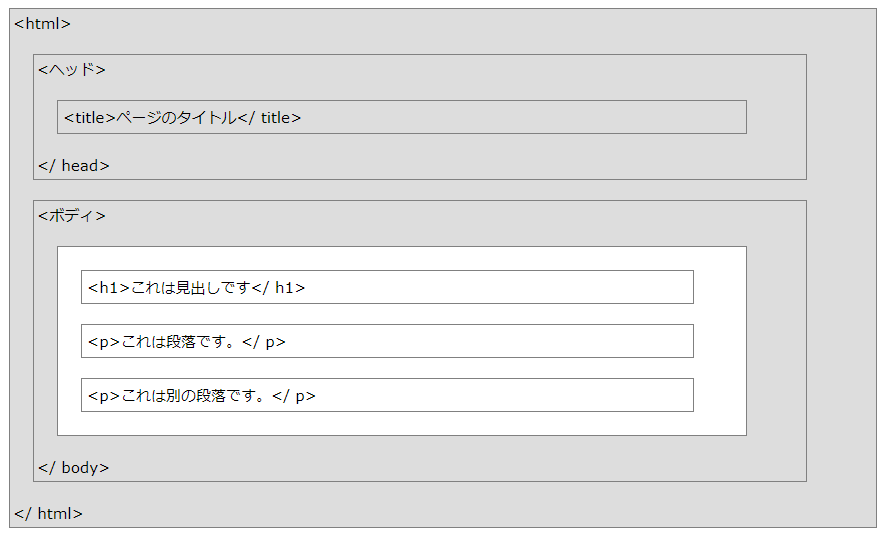Click the h1 box これは見出しです
This screenshot has width=885, height=536.
pos(387,287)
